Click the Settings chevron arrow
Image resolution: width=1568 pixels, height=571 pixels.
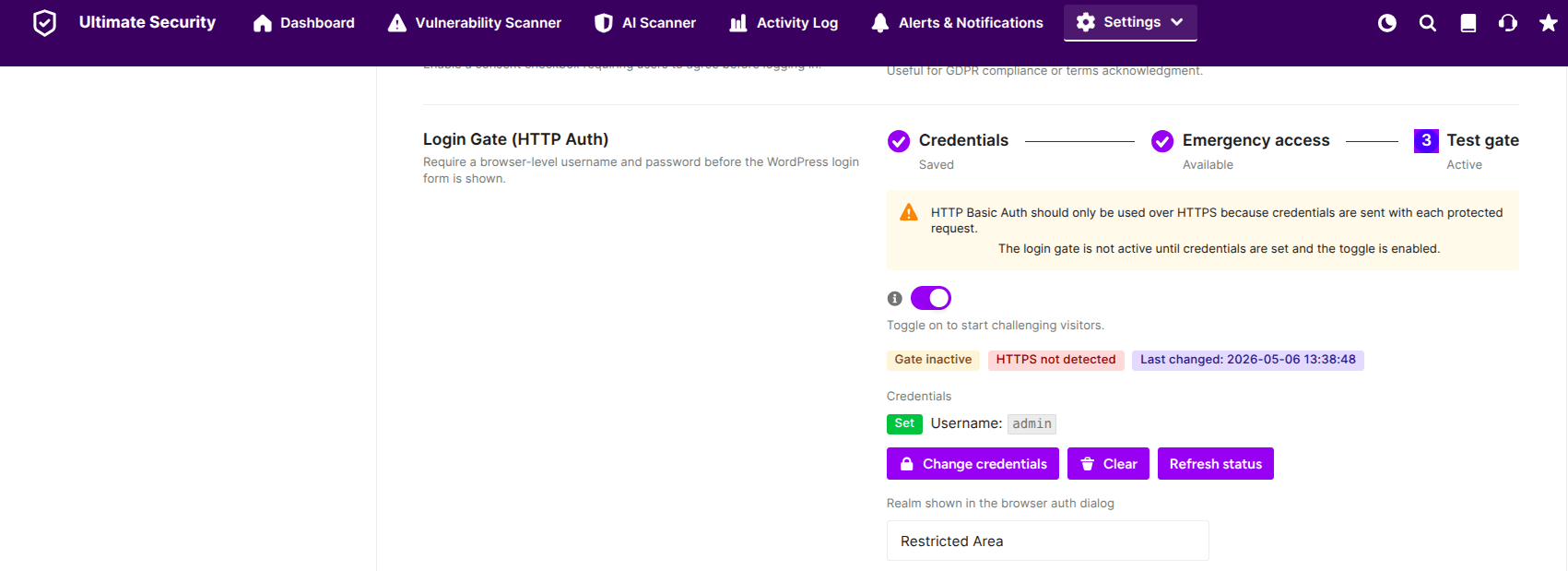(x=1177, y=22)
